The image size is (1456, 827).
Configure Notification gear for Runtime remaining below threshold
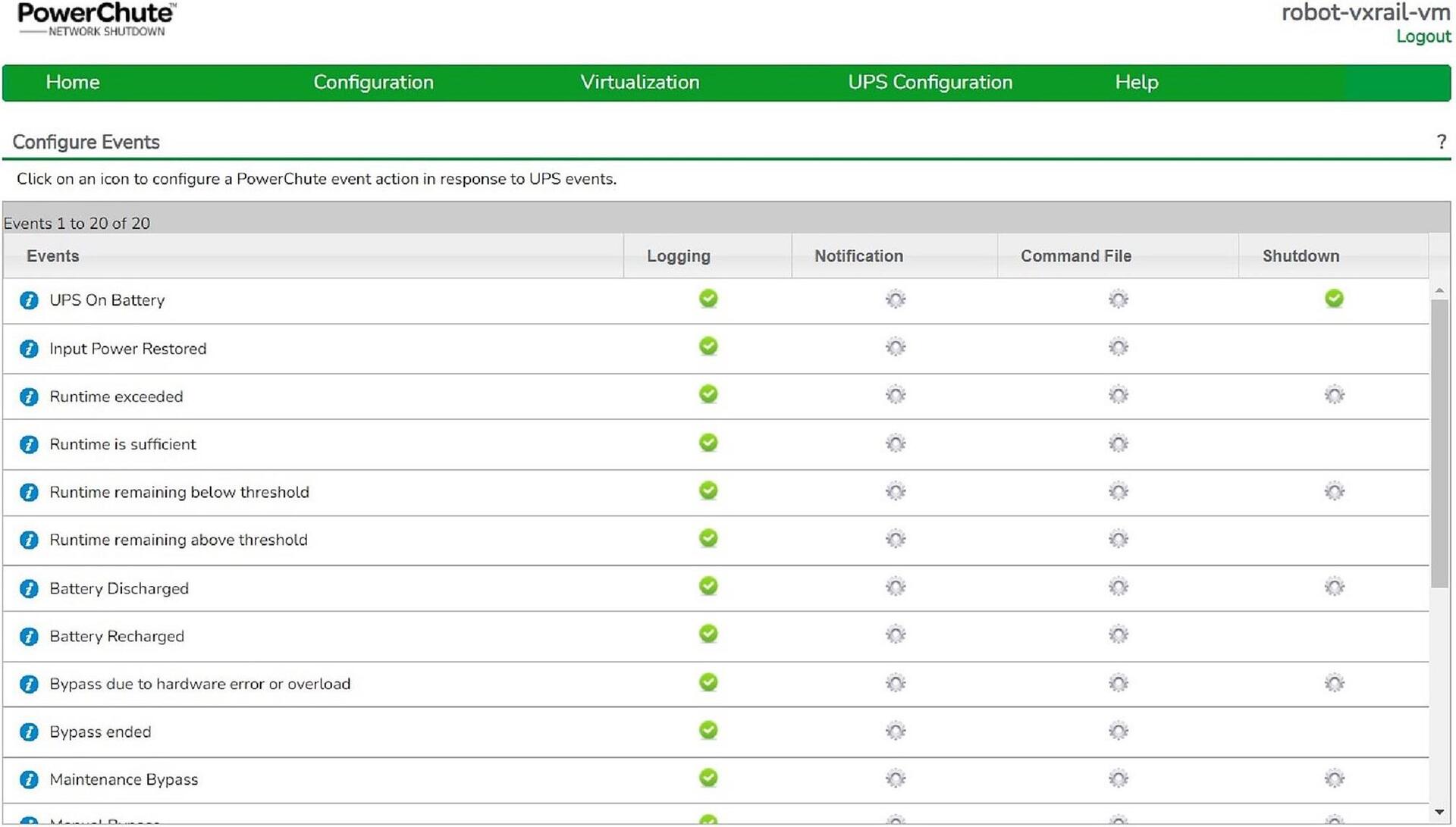coord(896,491)
